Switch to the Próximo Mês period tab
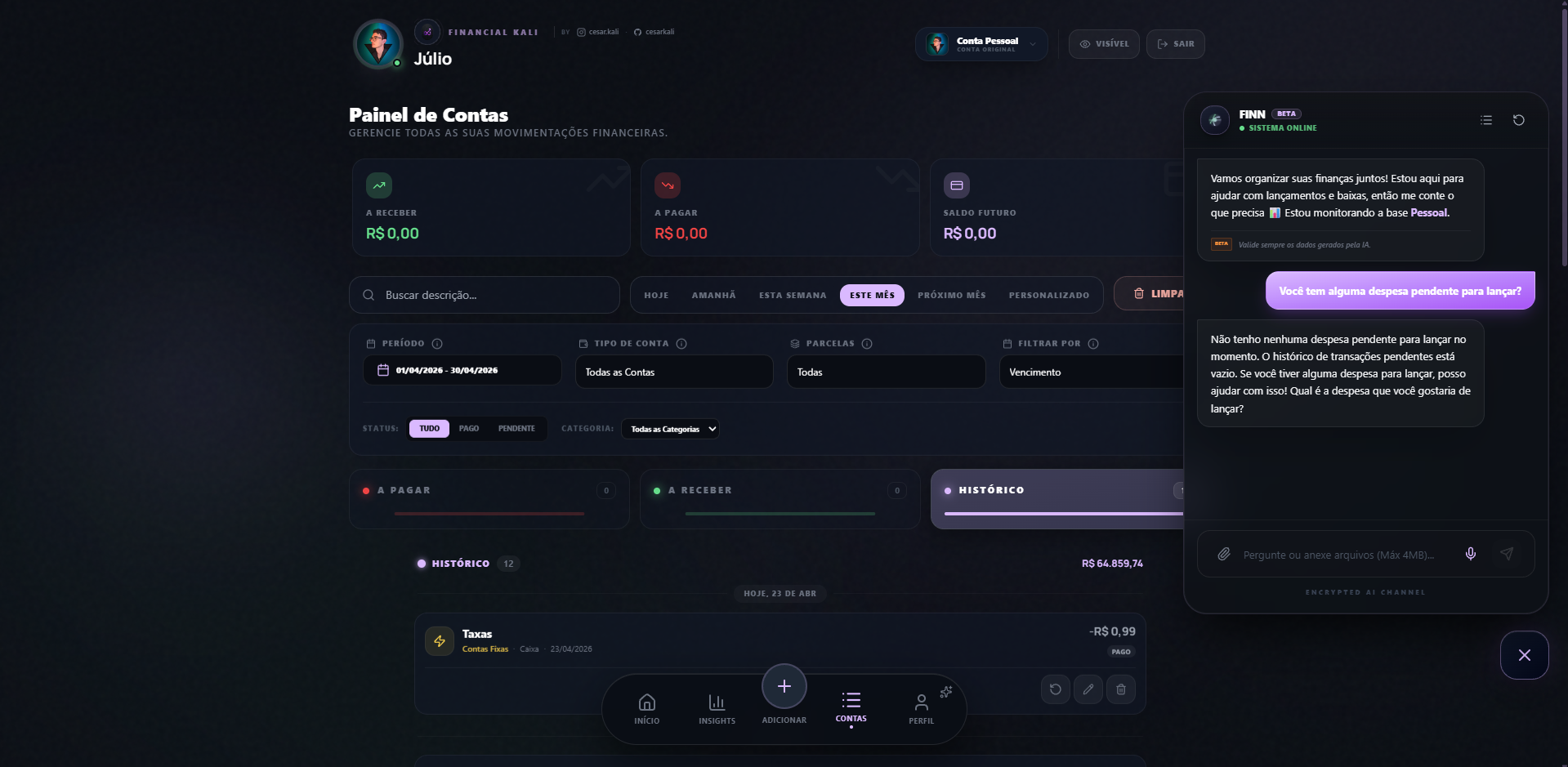Viewport: 1568px width, 767px height. (951, 295)
